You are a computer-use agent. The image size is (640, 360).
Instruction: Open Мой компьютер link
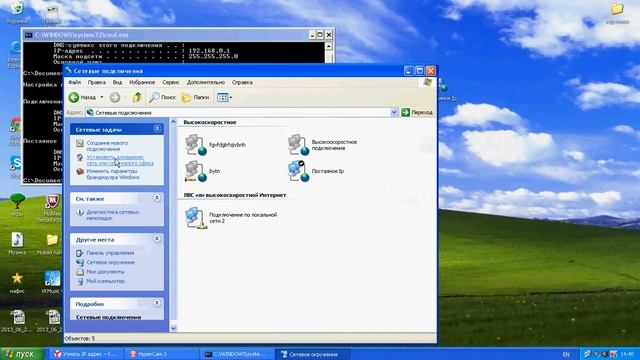tap(105, 281)
